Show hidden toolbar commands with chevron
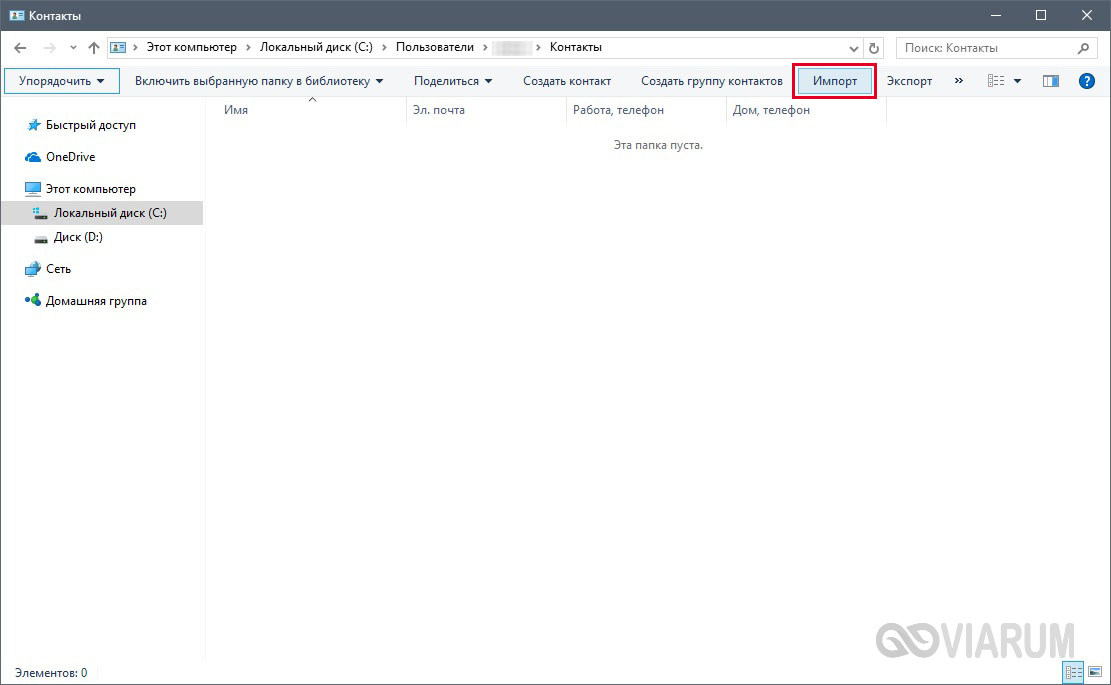The height and width of the screenshot is (685, 1111). pos(959,81)
